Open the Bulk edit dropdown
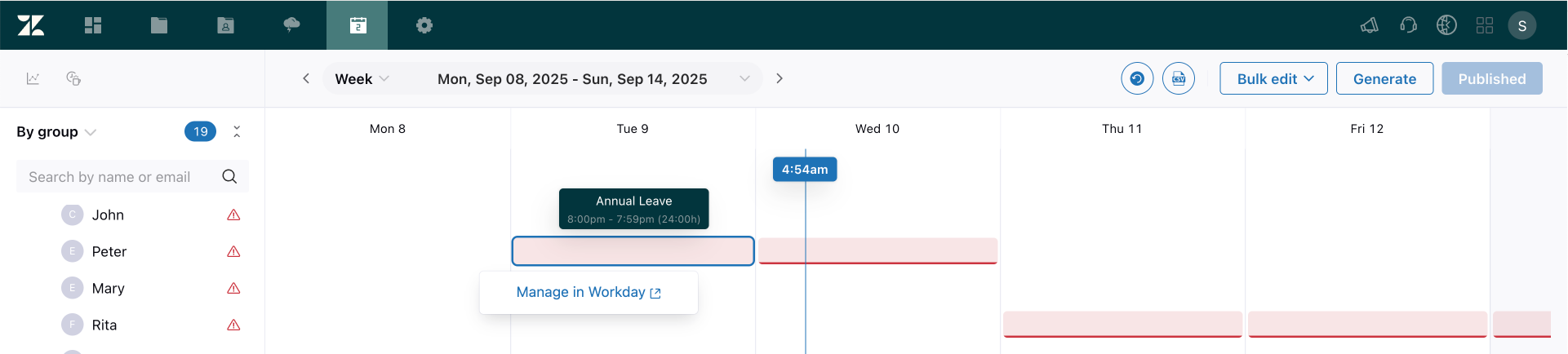Screen dimensions: 1568x354 [1273, 78]
